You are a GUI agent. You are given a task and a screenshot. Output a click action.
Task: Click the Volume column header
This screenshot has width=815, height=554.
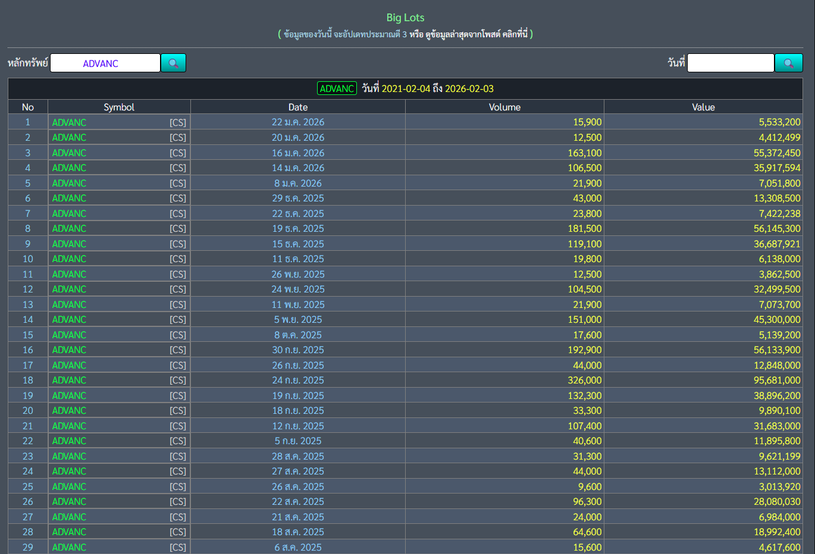pyautogui.click(x=504, y=107)
